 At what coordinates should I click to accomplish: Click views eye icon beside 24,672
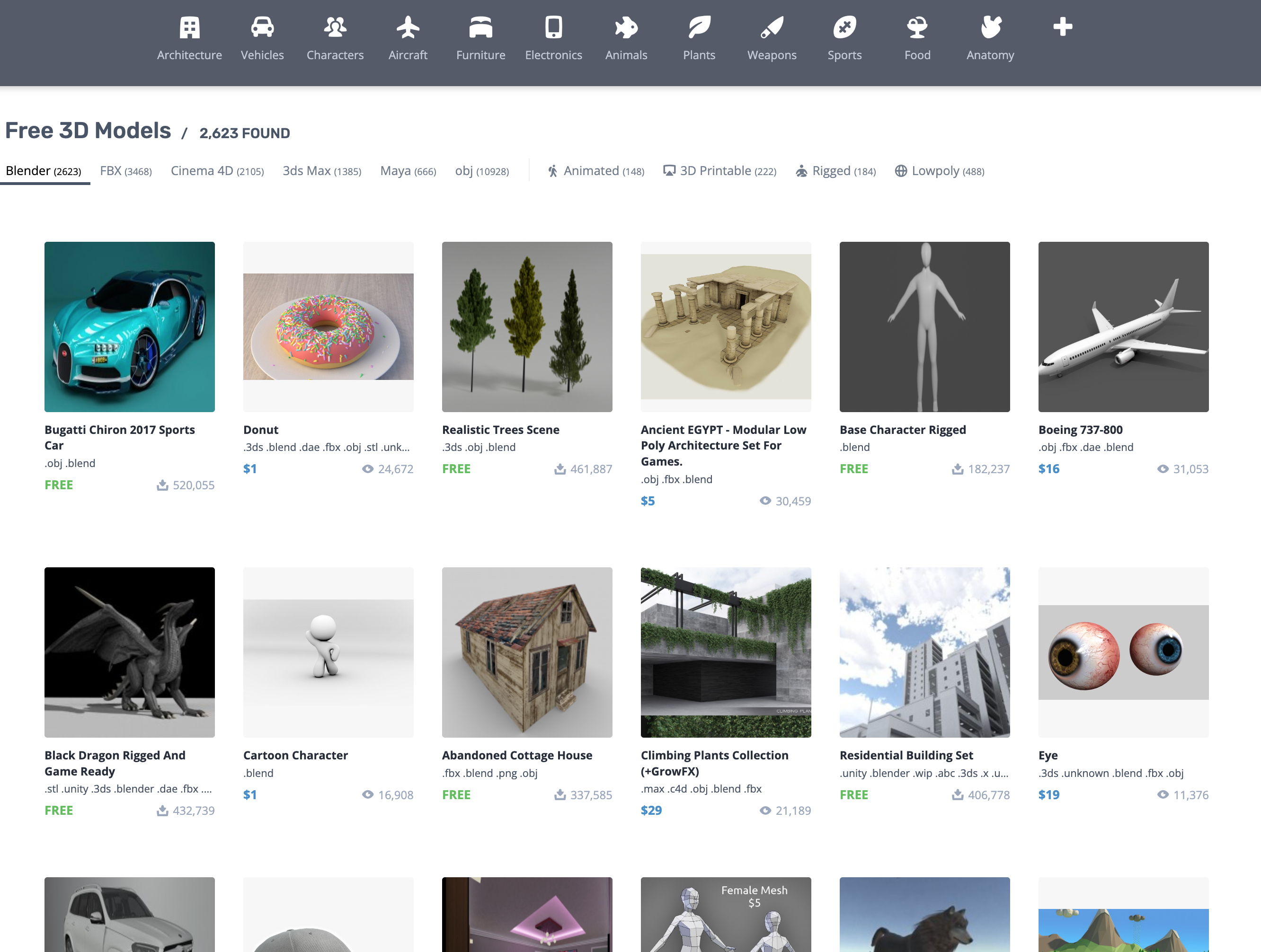click(x=368, y=469)
